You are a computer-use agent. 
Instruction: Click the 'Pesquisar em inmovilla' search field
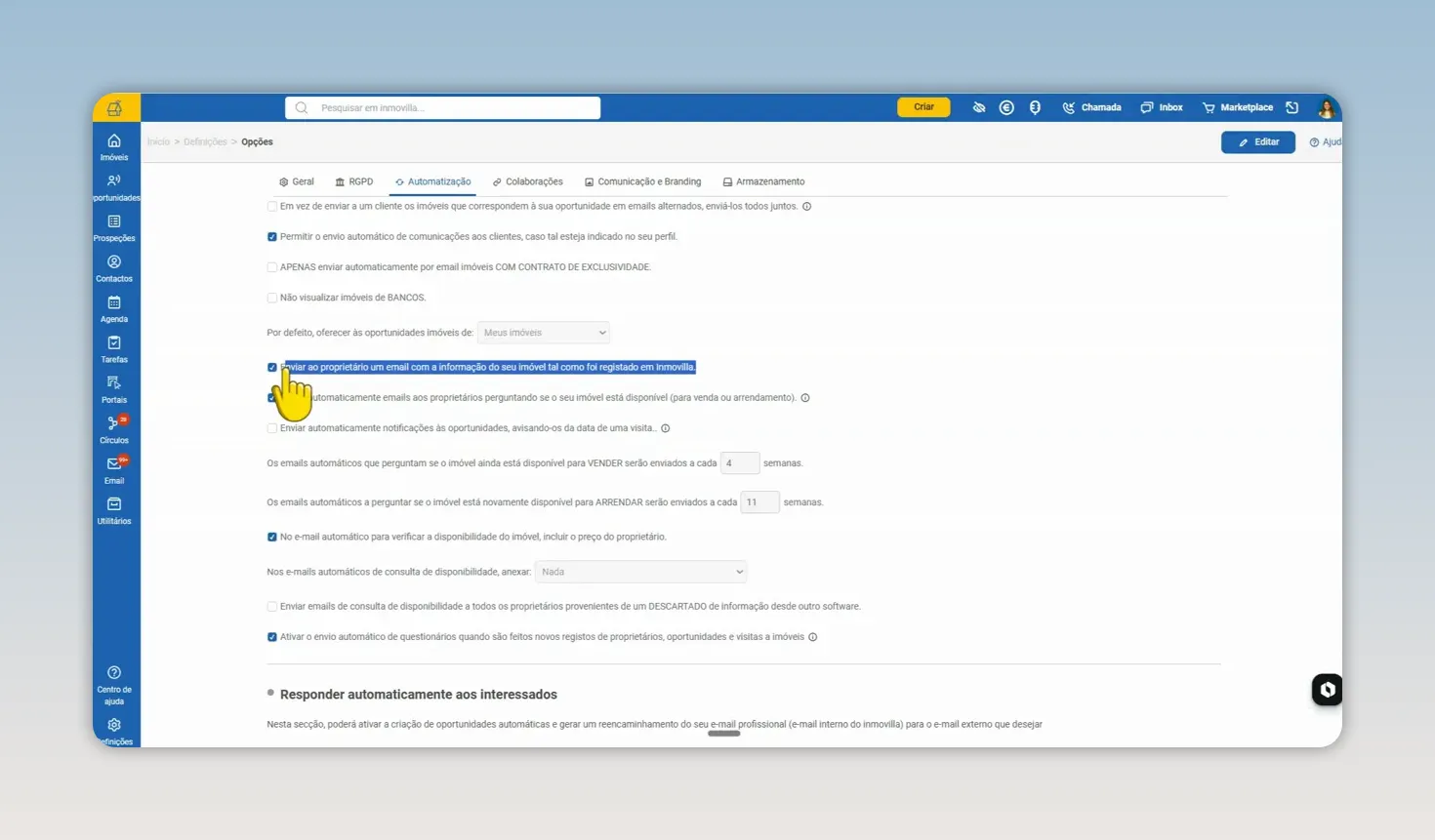(443, 108)
